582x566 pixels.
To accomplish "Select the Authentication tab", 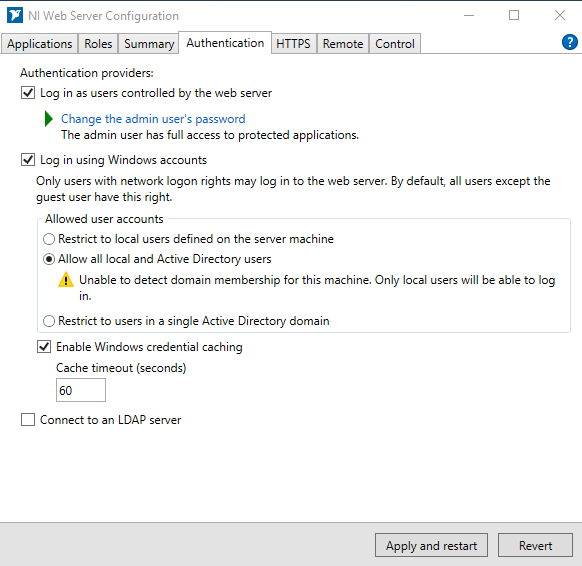I will [x=225, y=43].
